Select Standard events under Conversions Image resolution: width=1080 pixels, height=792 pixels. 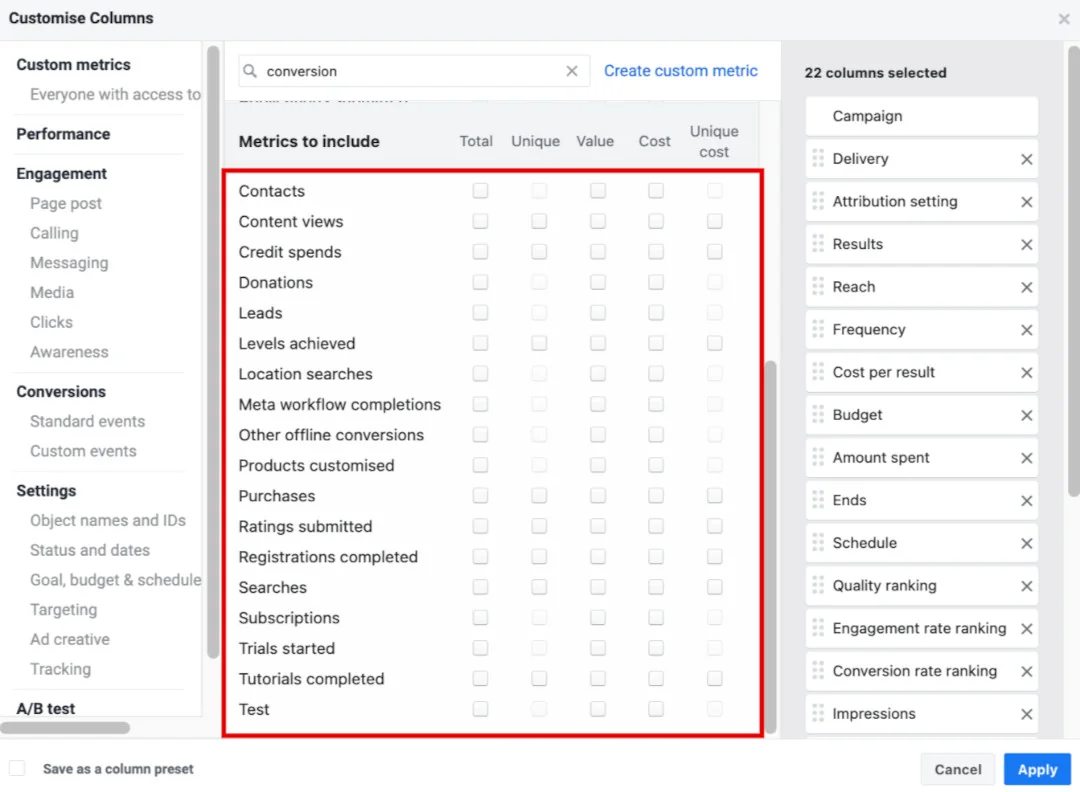pos(87,421)
